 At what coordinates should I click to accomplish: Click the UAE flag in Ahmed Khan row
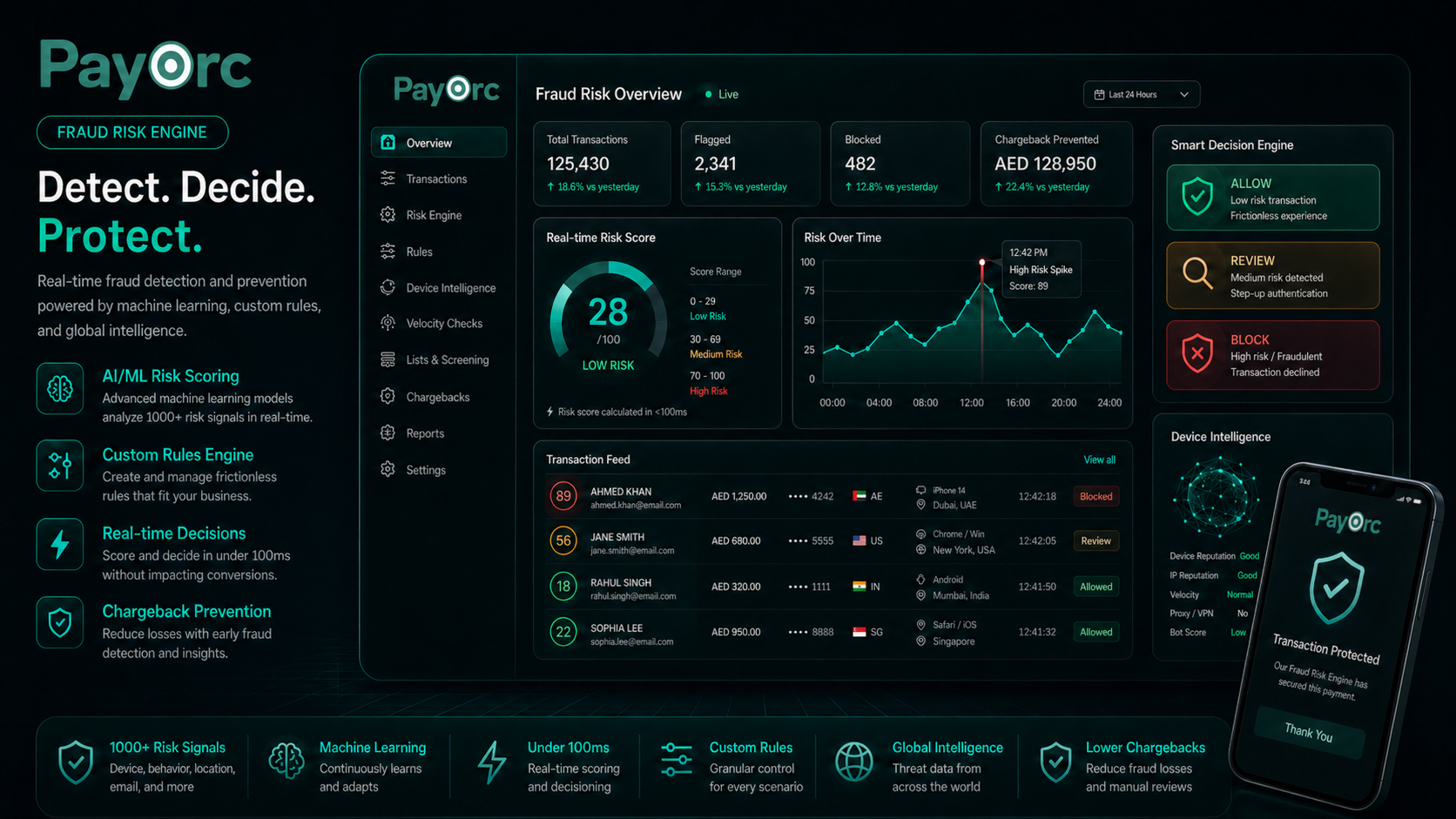[x=859, y=496]
